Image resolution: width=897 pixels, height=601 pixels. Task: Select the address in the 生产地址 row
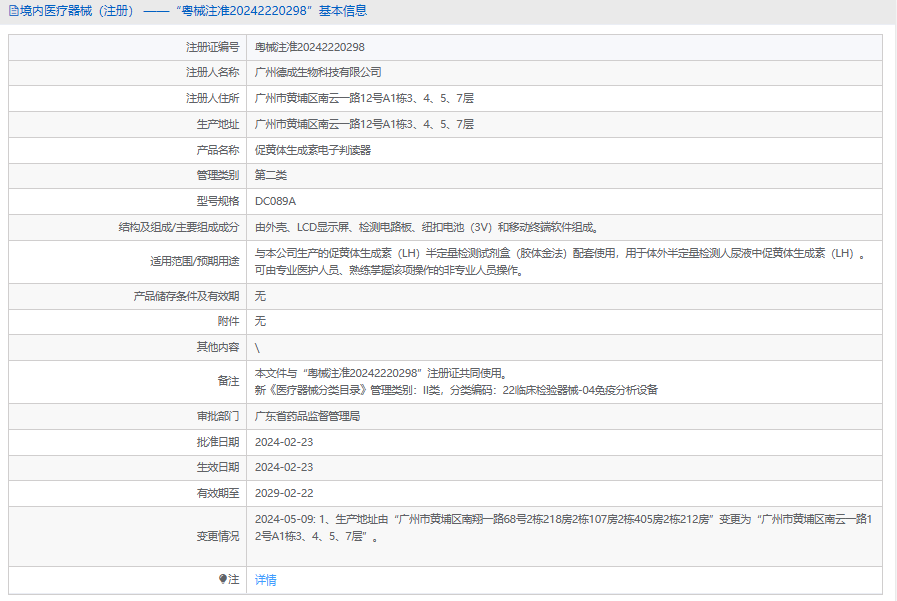click(x=364, y=124)
